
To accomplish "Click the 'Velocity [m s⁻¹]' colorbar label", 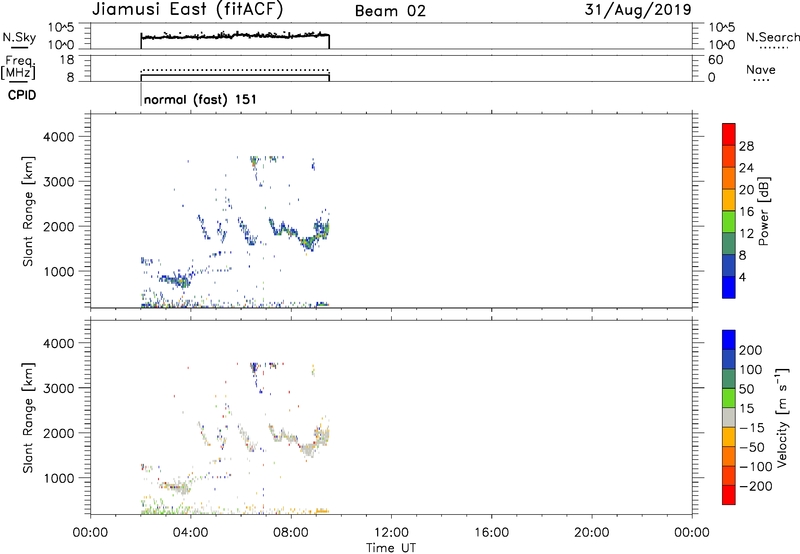I will [782, 417].
